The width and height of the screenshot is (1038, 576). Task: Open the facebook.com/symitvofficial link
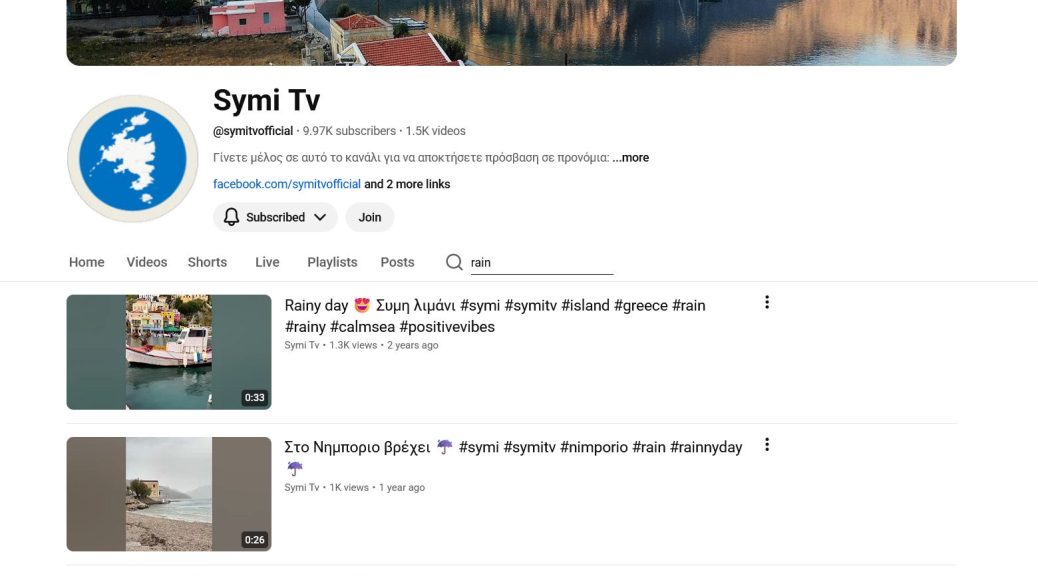286,184
